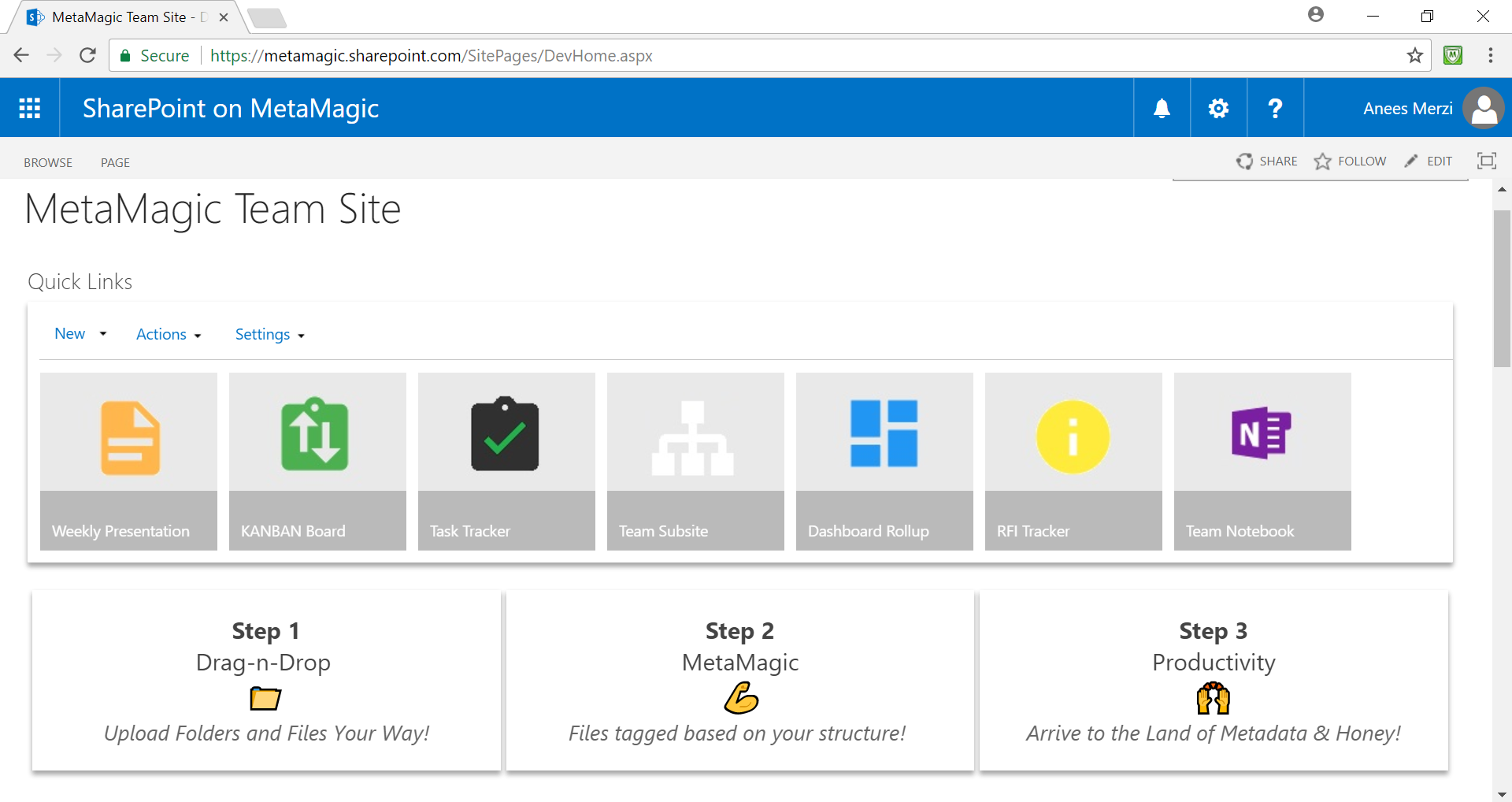This screenshot has width=1512, height=802.
Task: Click the page vertical scrollbar thumb
Action: tap(1502, 288)
